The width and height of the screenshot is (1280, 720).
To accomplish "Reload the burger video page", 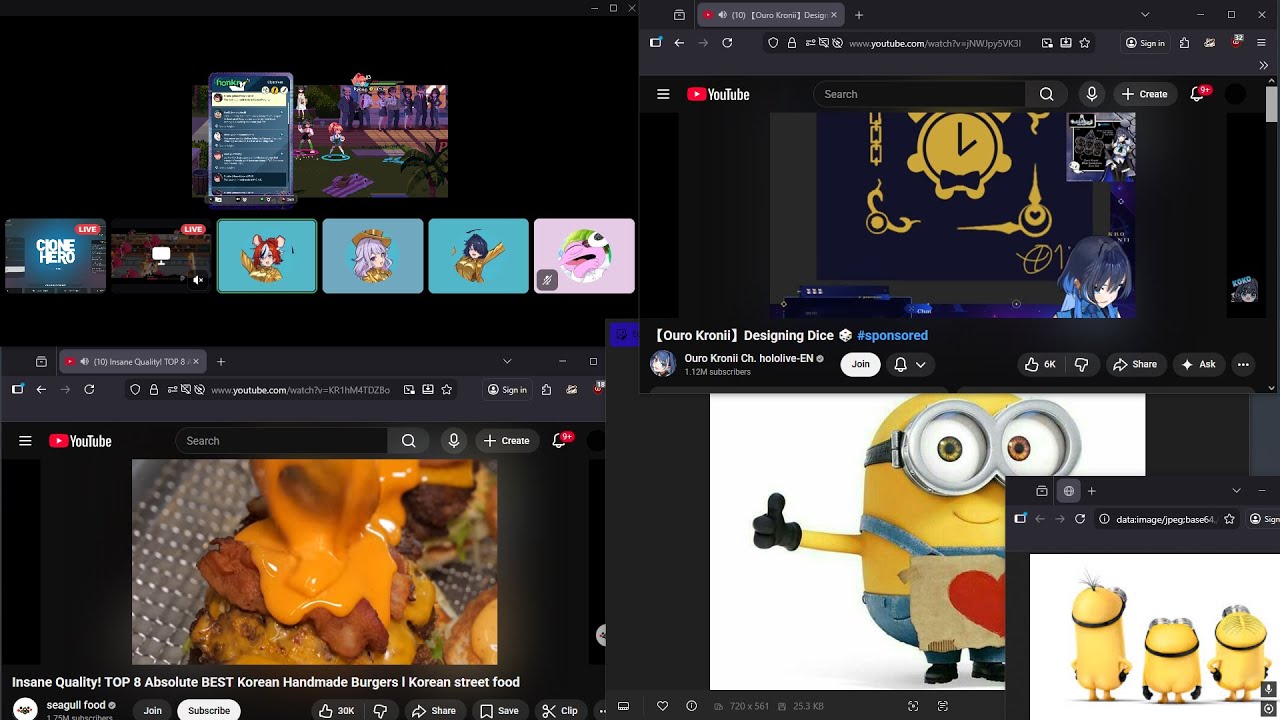I will click(x=89, y=389).
